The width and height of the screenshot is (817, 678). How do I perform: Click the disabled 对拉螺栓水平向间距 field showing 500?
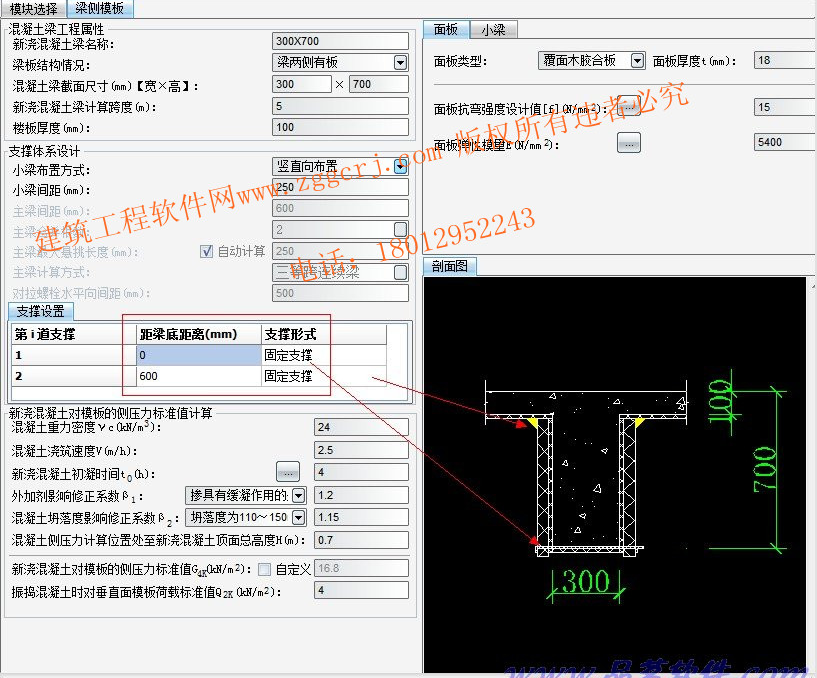pos(340,293)
